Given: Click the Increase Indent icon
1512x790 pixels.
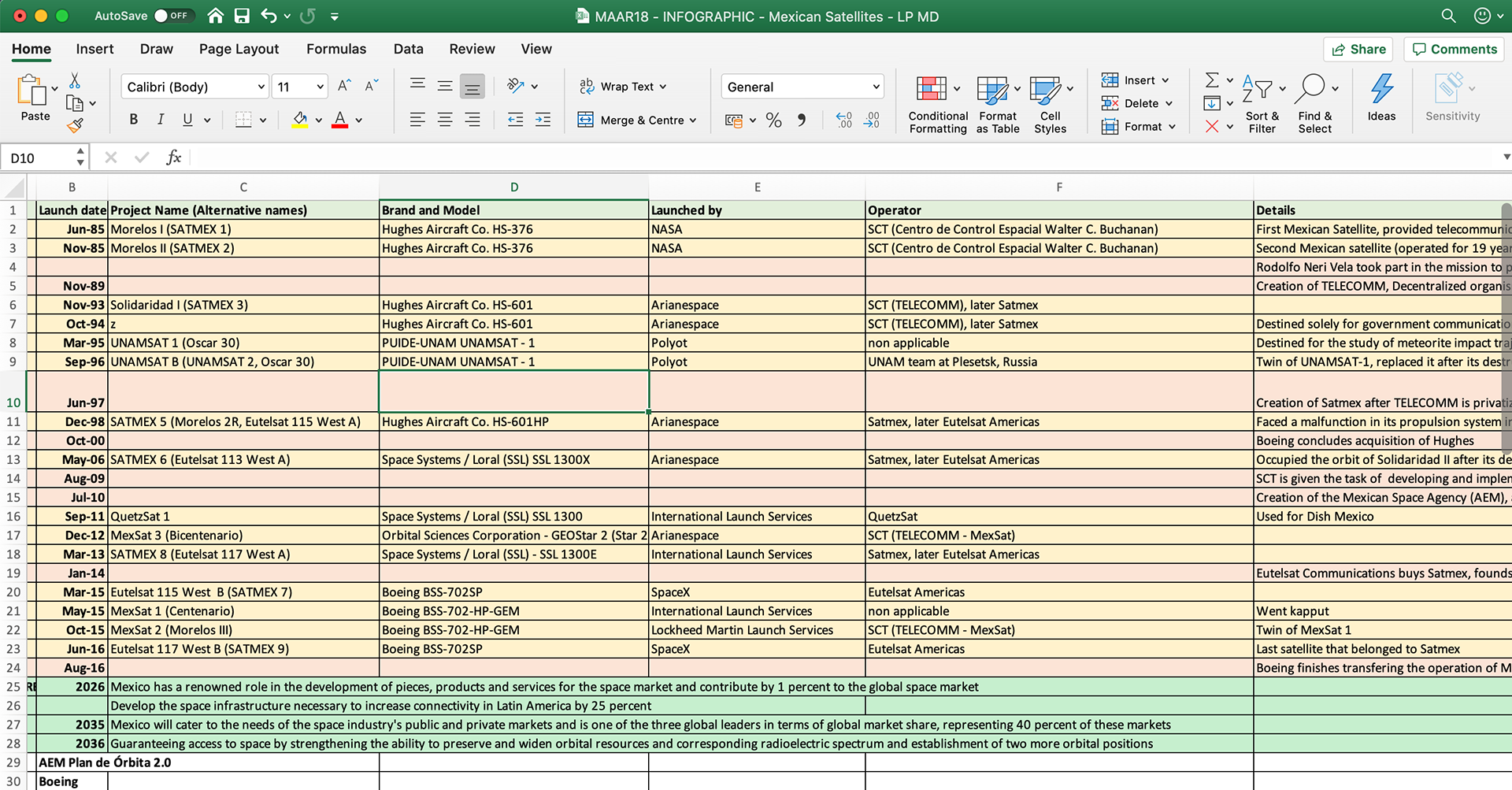Looking at the screenshot, I should tap(543, 120).
